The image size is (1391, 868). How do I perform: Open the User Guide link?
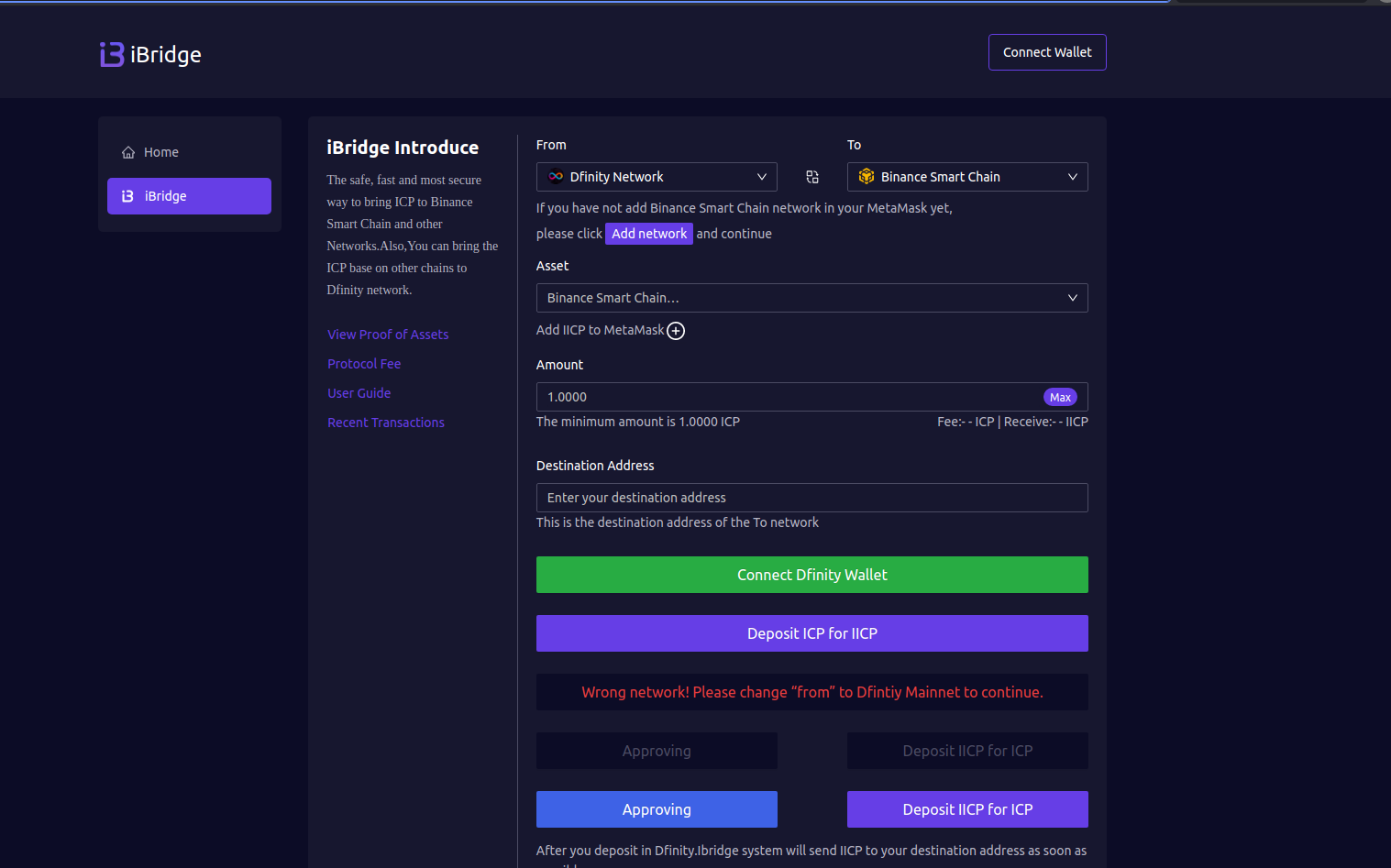[x=359, y=393]
